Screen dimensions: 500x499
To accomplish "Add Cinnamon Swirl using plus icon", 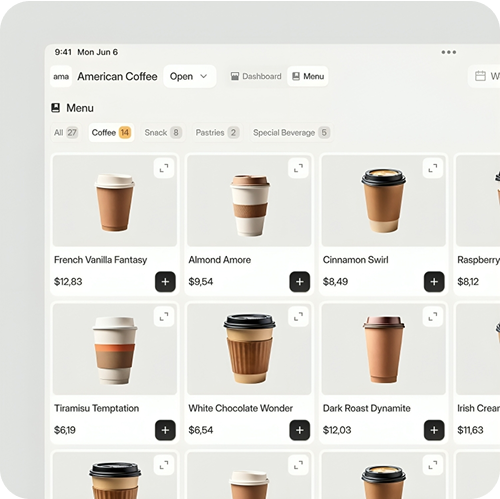I will click(x=434, y=282).
